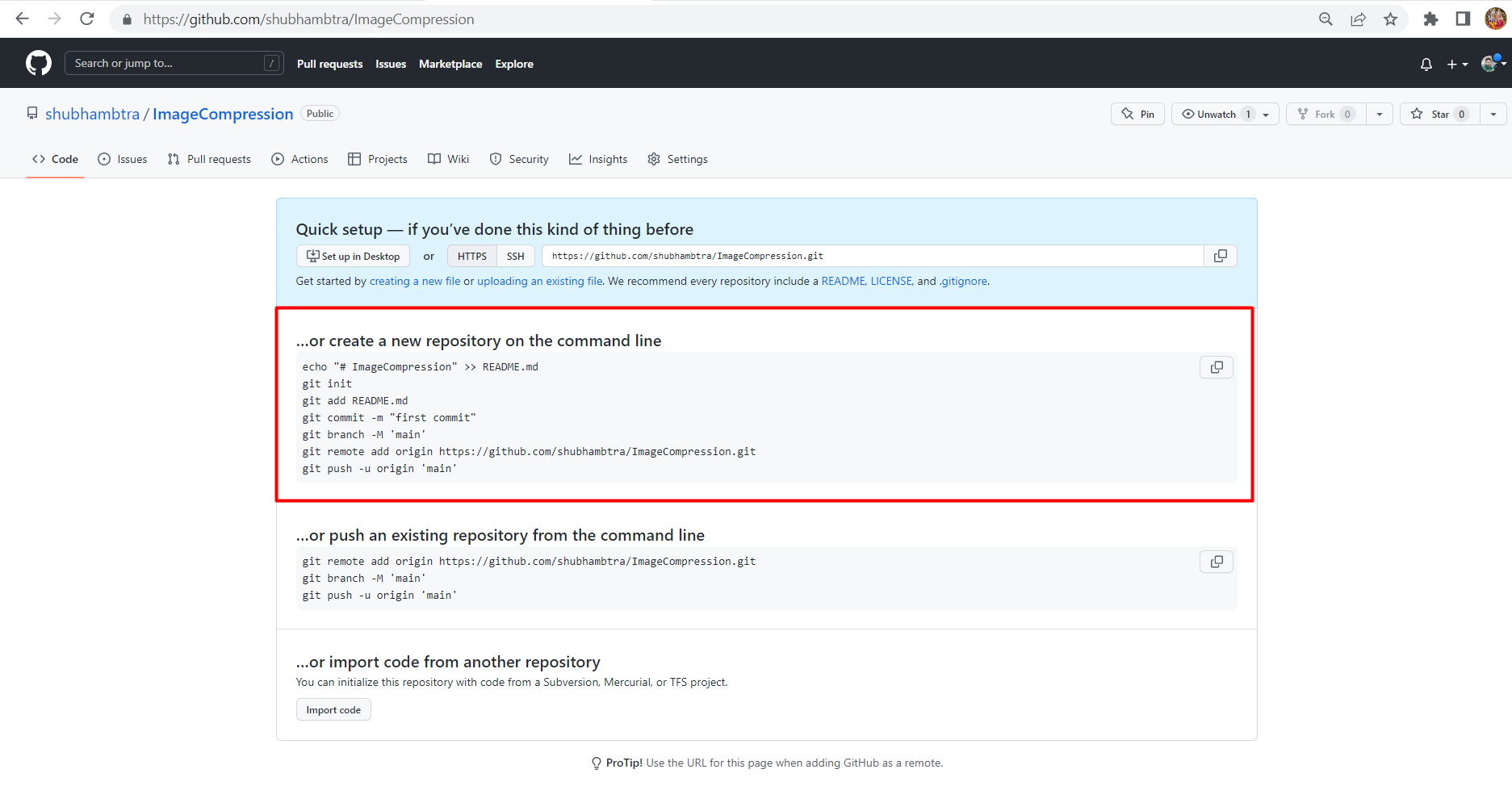Focus the Search or jump to field
The height and width of the screenshot is (786, 1512).
coord(174,63)
